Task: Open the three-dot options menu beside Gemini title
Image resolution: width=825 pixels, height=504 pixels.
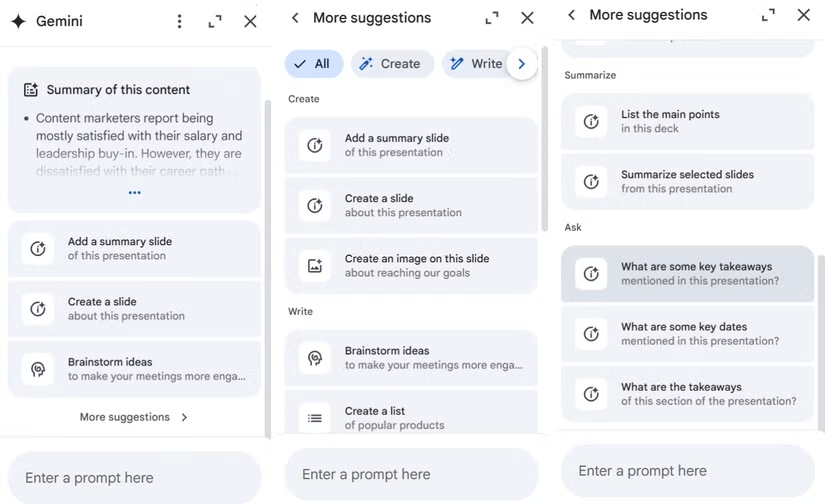Action: [179, 21]
